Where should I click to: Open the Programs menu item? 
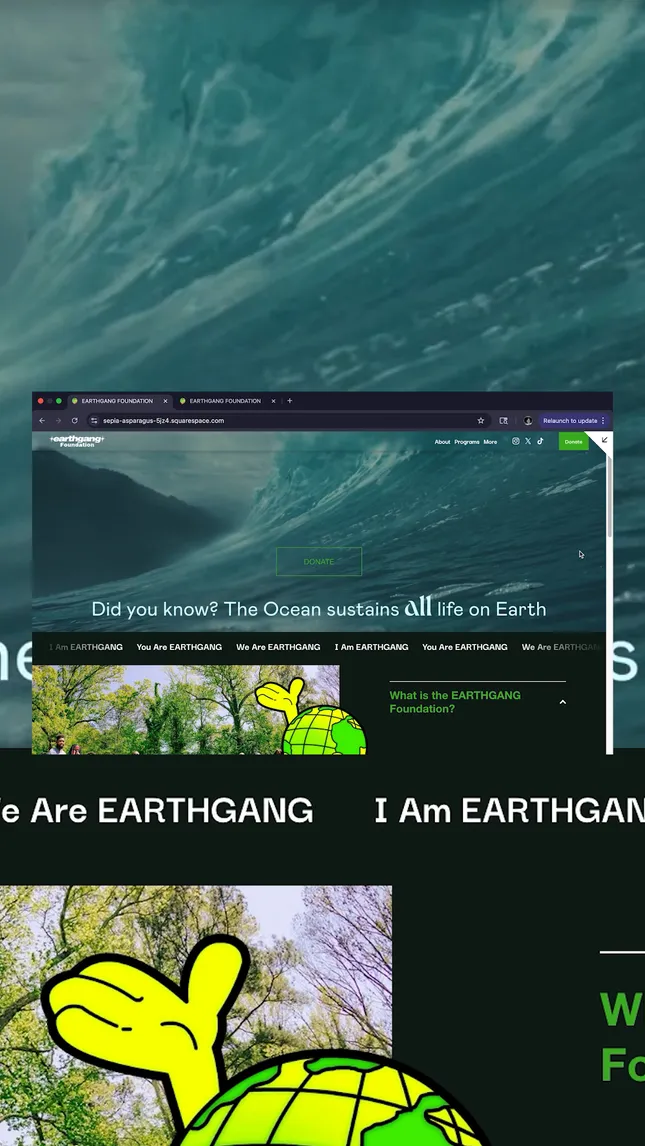[467, 442]
